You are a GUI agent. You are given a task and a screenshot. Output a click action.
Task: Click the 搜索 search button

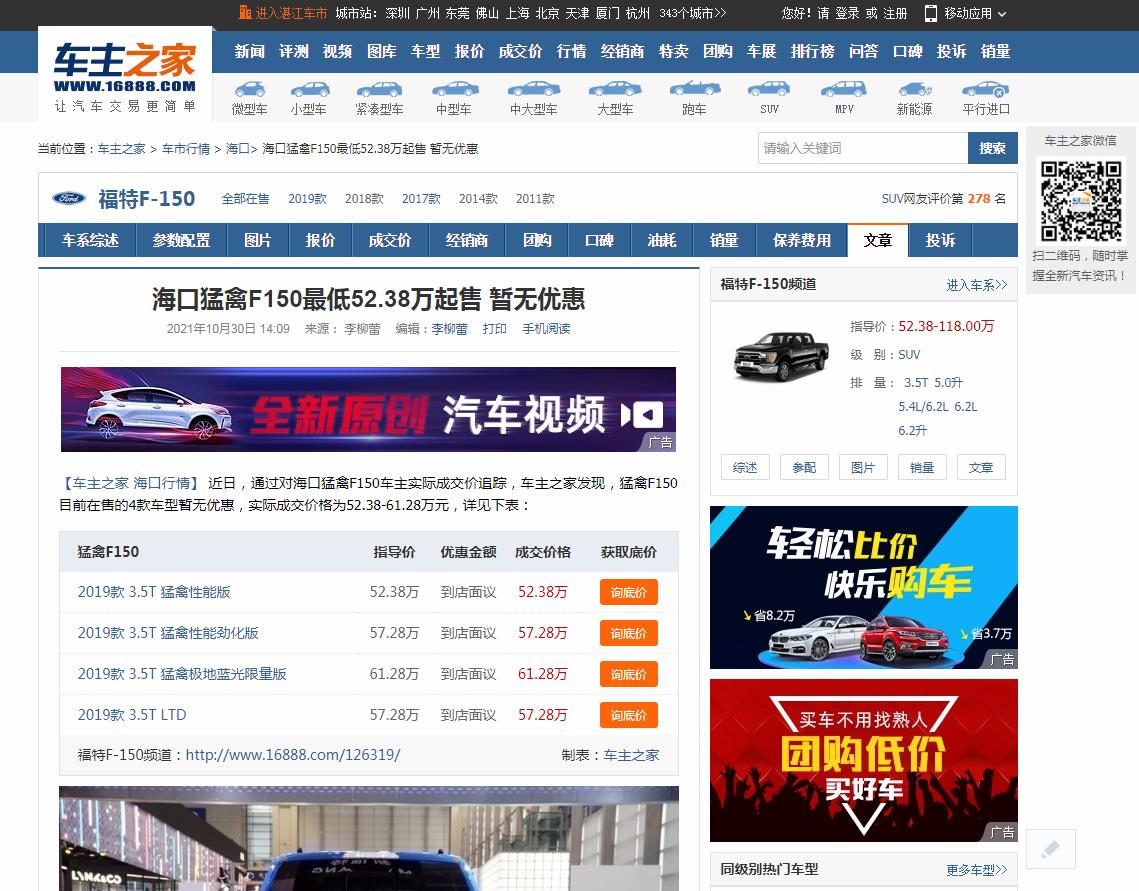click(992, 148)
